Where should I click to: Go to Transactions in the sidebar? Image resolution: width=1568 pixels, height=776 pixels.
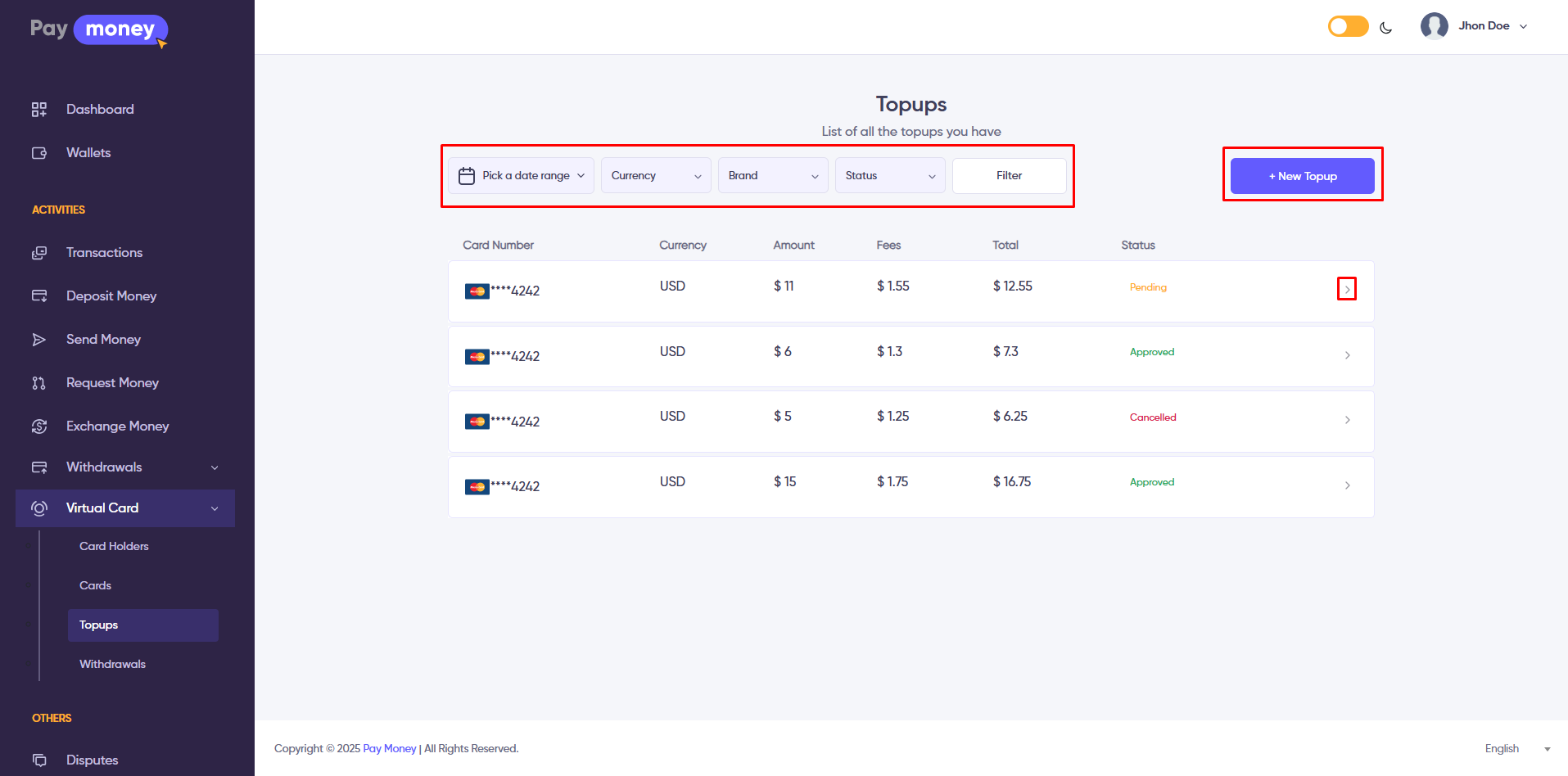click(x=104, y=253)
